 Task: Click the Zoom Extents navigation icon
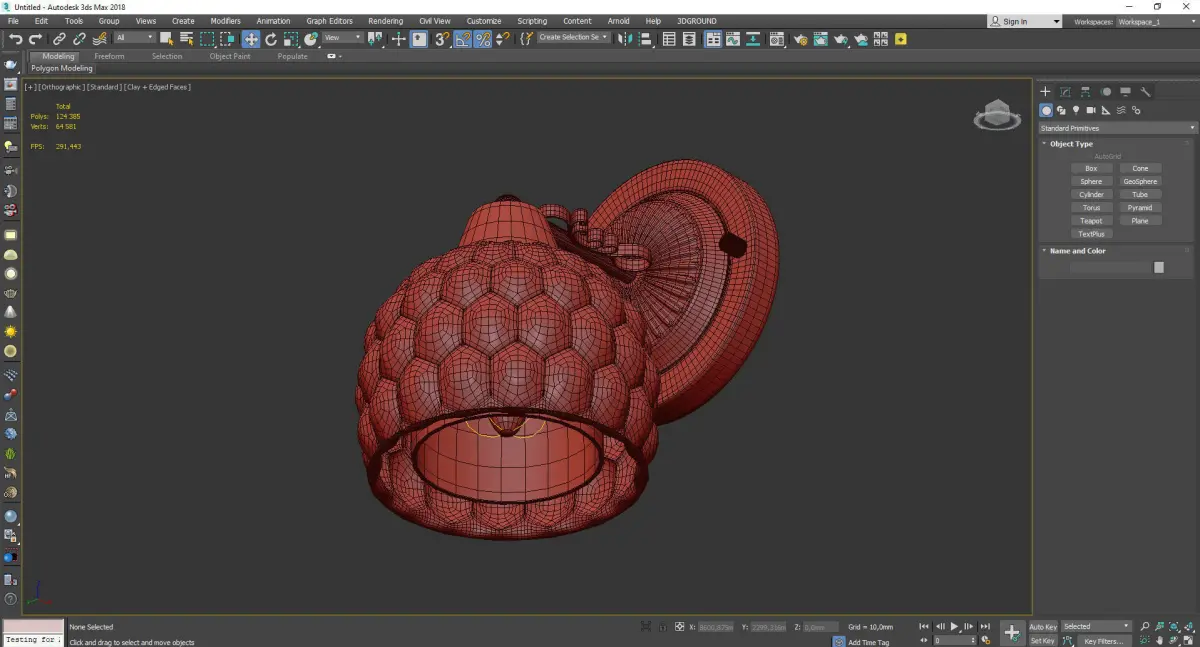[x=1175, y=627]
